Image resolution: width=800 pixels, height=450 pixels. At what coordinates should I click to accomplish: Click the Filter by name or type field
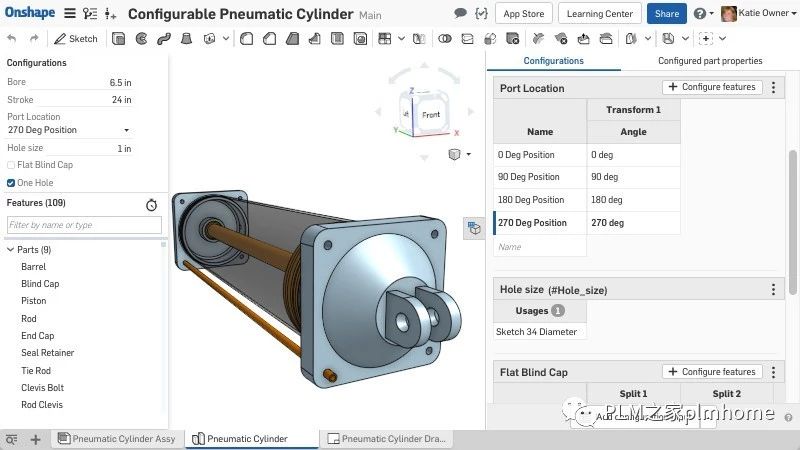tap(84, 225)
